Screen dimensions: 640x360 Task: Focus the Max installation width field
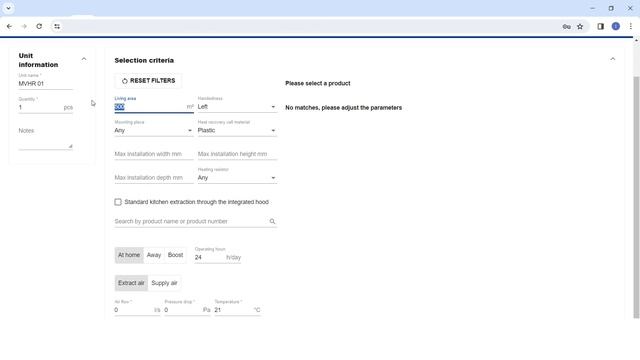click(153, 154)
